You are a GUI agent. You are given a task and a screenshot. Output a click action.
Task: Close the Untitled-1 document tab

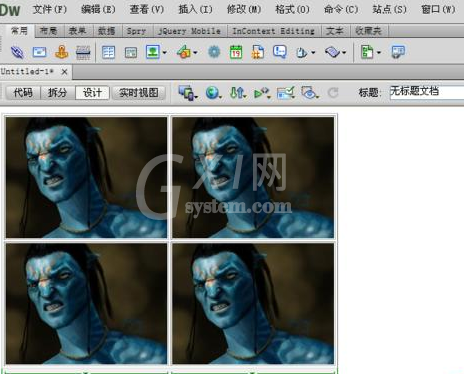click(64, 71)
